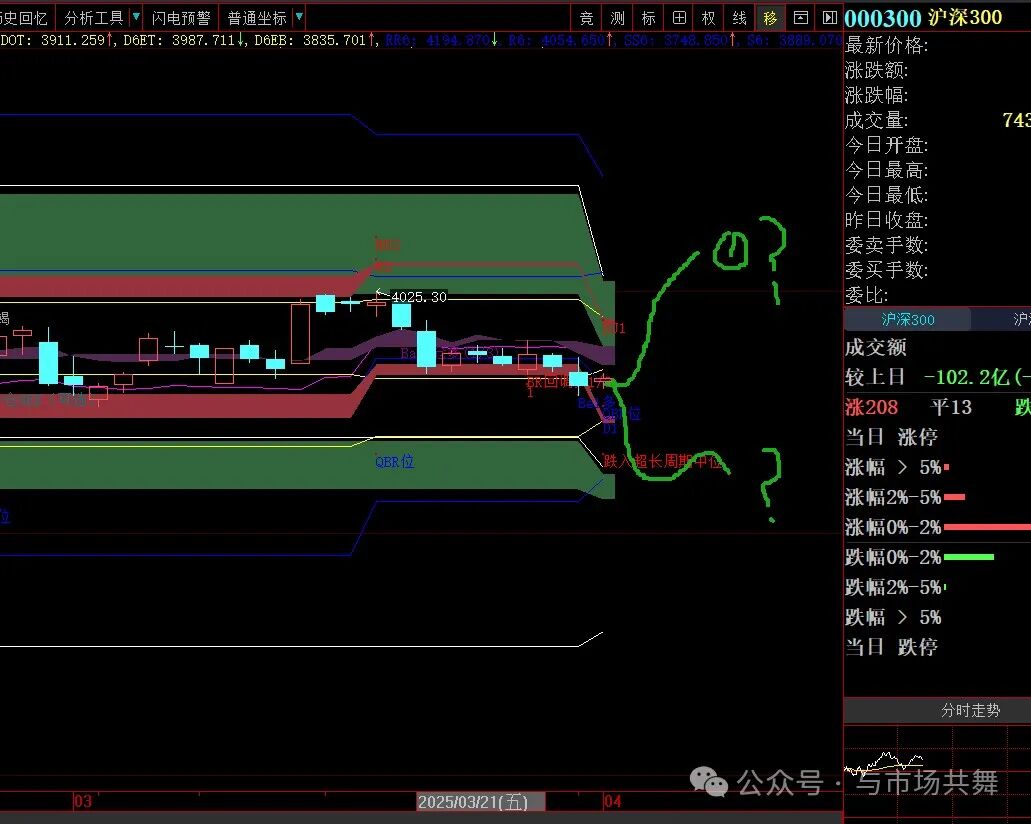The height and width of the screenshot is (824, 1031).
Task: Expand the dropdown arrow next to 普通坐标
Action: 299,17
